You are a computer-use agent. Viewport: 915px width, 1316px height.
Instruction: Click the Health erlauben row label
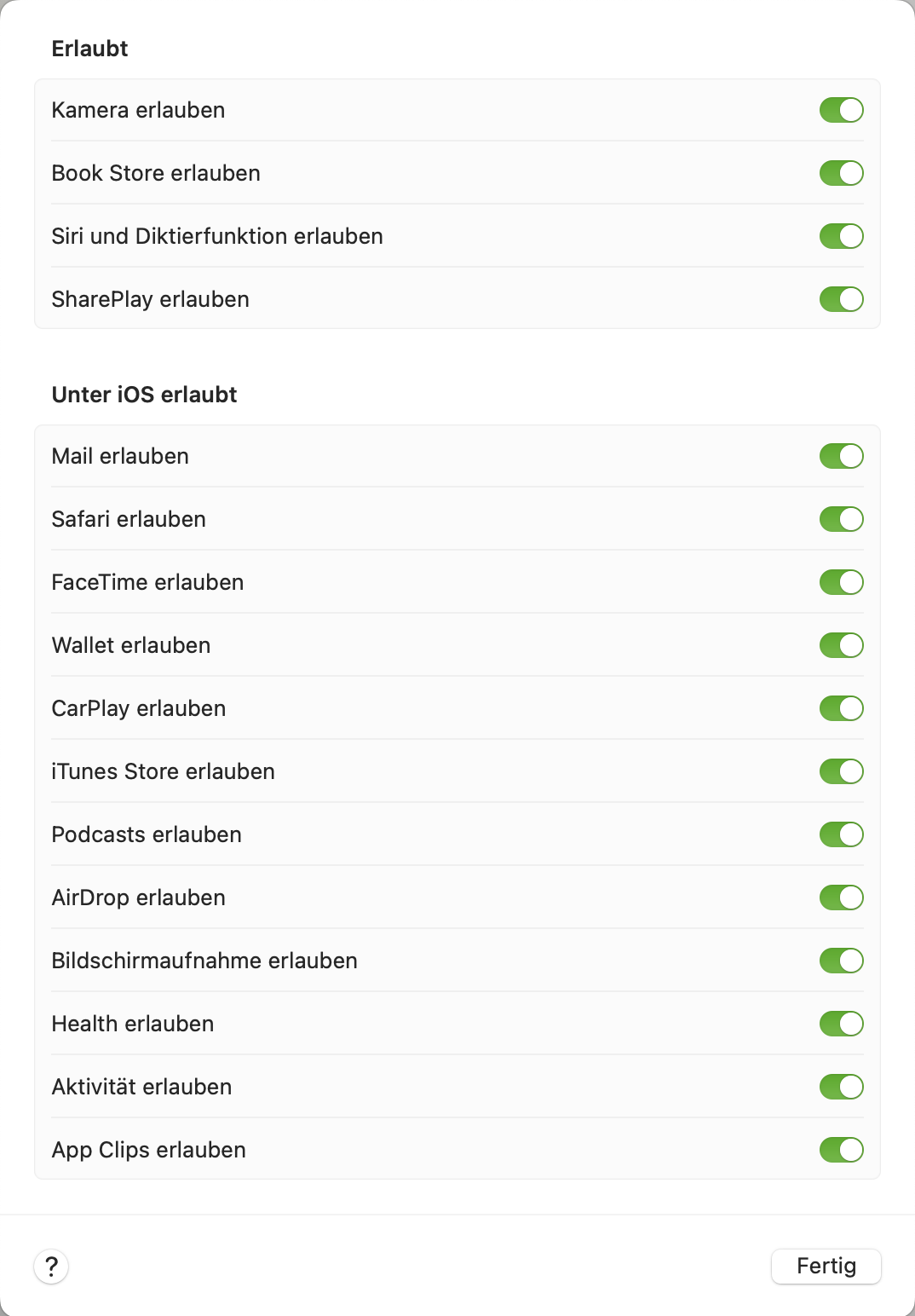click(133, 1024)
